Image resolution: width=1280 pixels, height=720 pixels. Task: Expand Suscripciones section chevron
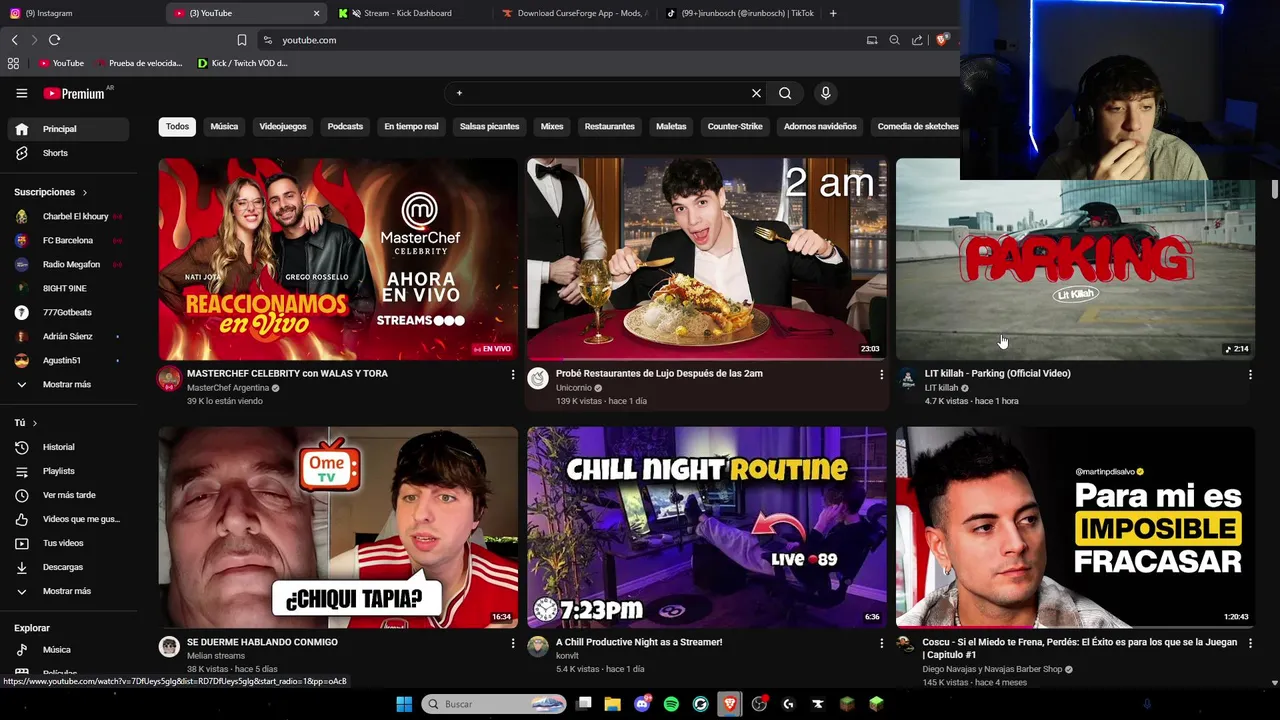pos(84,192)
